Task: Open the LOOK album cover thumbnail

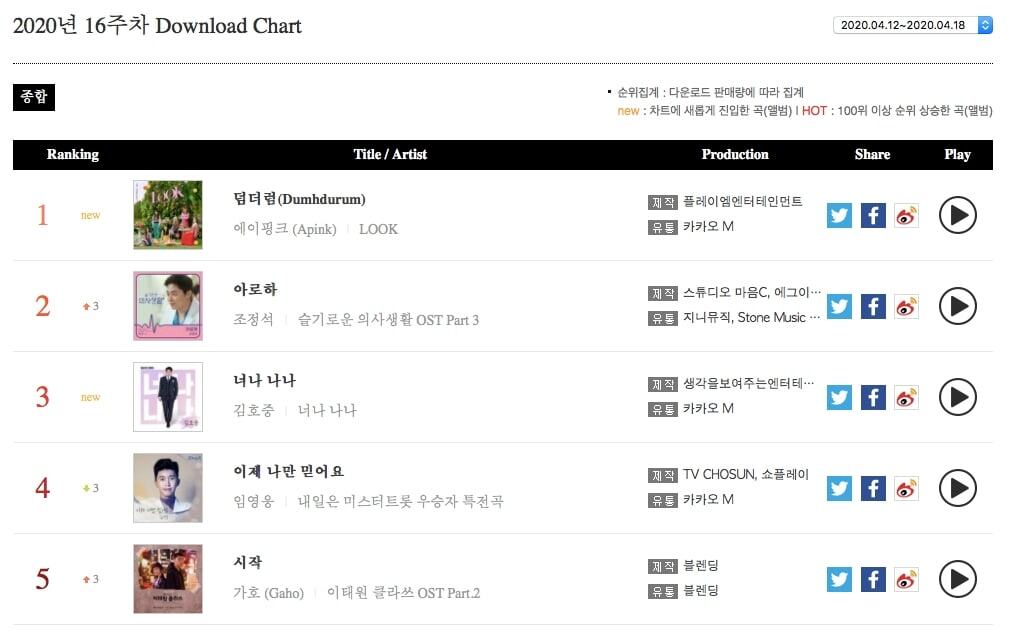Action: pos(168,215)
